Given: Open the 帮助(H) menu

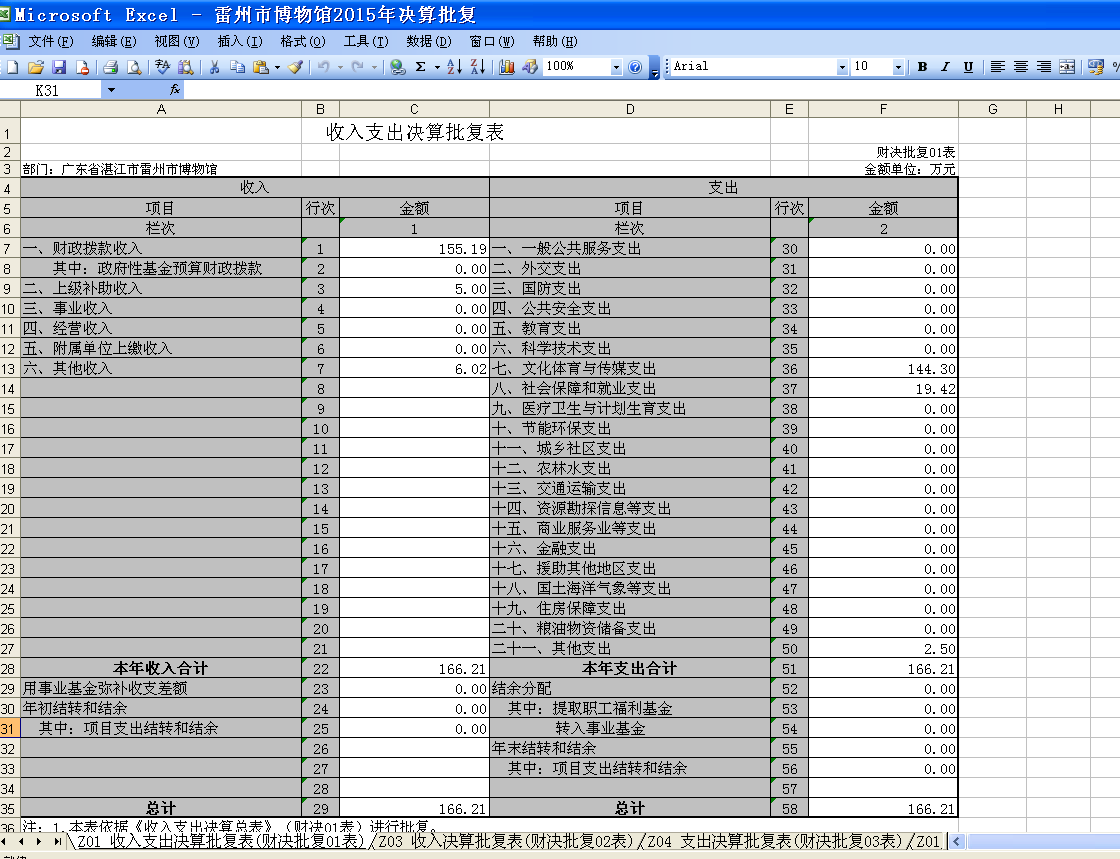Looking at the screenshot, I should click(x=555, y=41).
